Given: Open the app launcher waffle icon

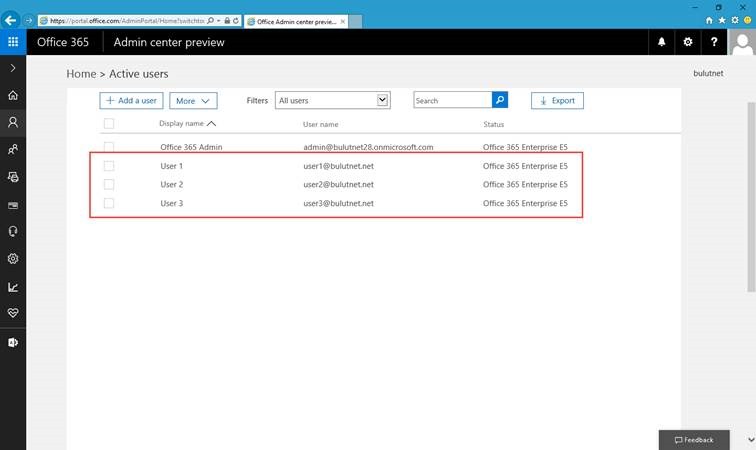Looking at the screenshot, I should (13, 42).
